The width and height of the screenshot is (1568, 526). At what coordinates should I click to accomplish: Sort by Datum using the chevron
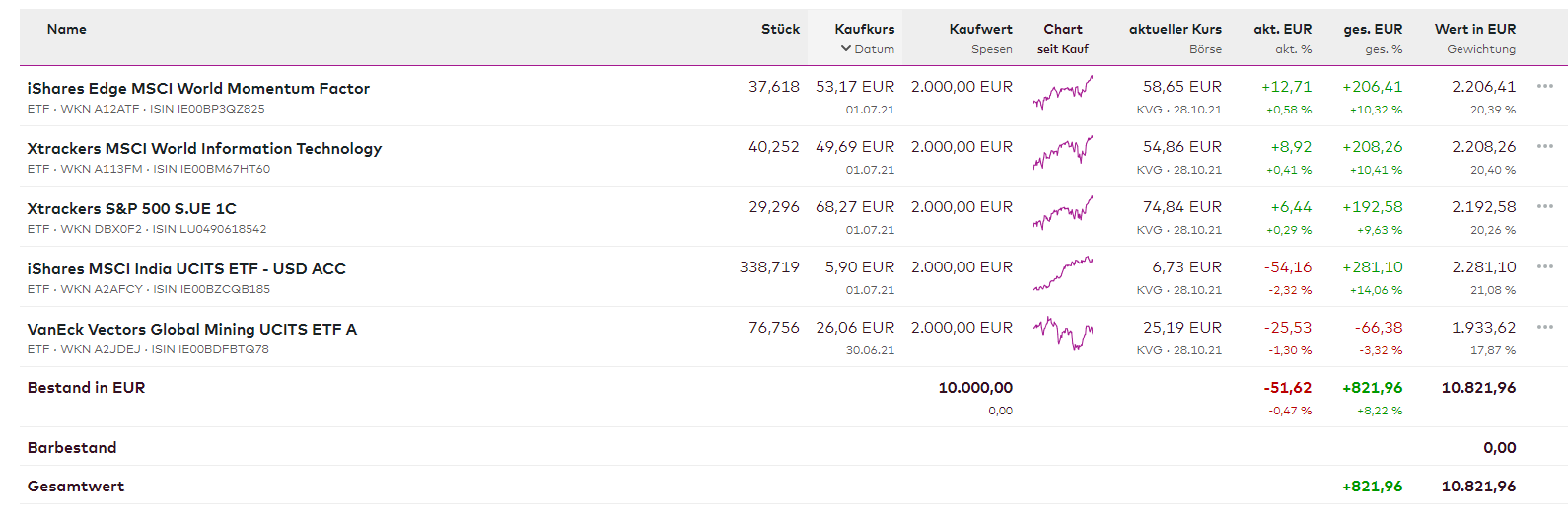[x=846, y=49]
